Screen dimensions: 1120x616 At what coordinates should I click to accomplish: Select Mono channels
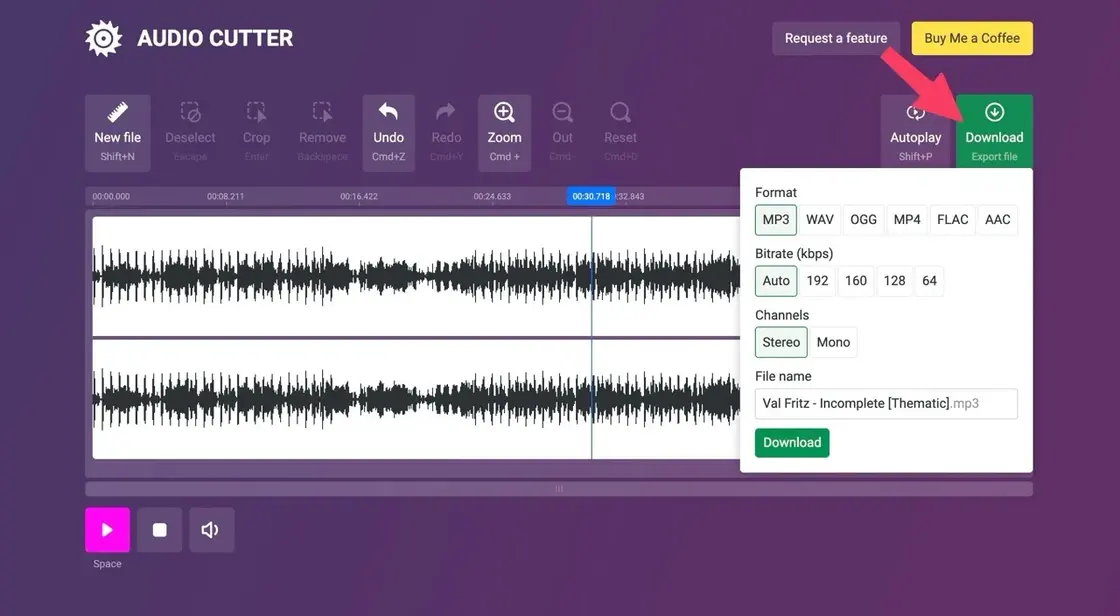834,342
